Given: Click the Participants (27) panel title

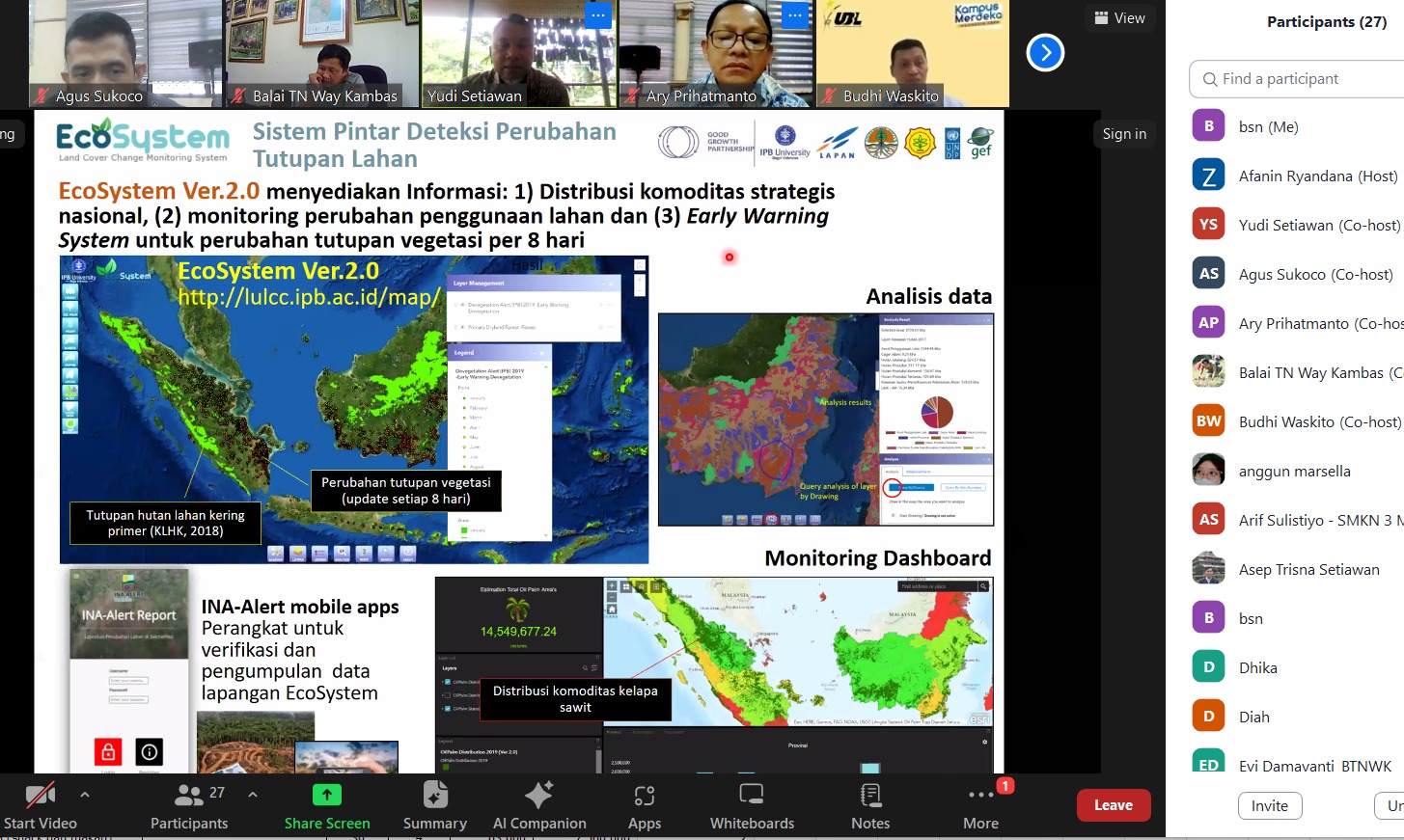Looking at the screenshot, I should 1327,21.
